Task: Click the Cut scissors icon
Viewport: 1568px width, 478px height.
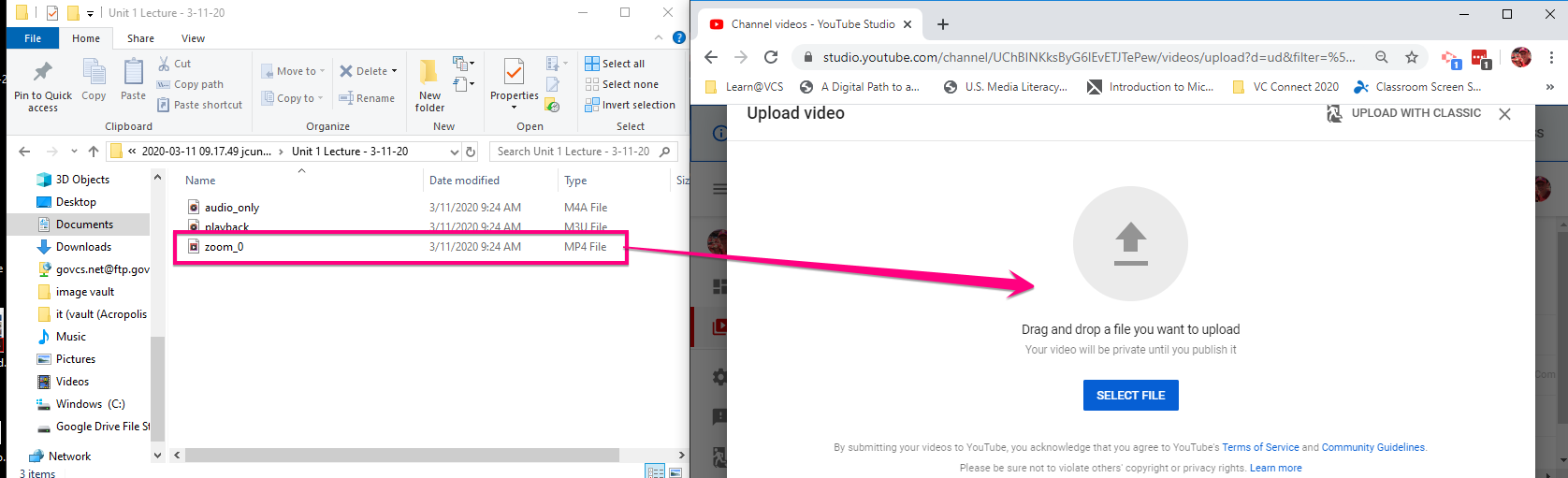Action: coord(165,64)
